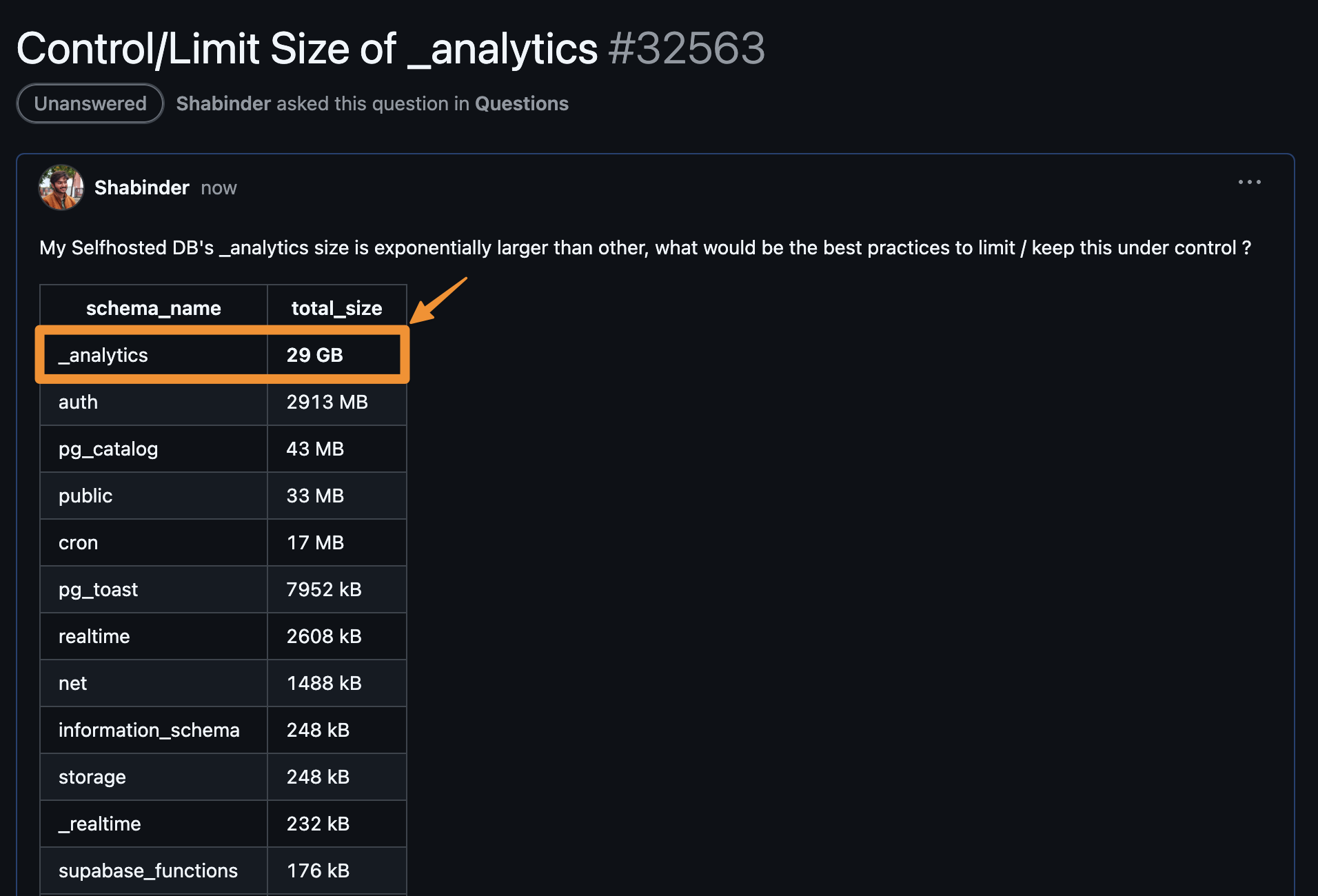Click the discussion number #32563

pos(687,49)
